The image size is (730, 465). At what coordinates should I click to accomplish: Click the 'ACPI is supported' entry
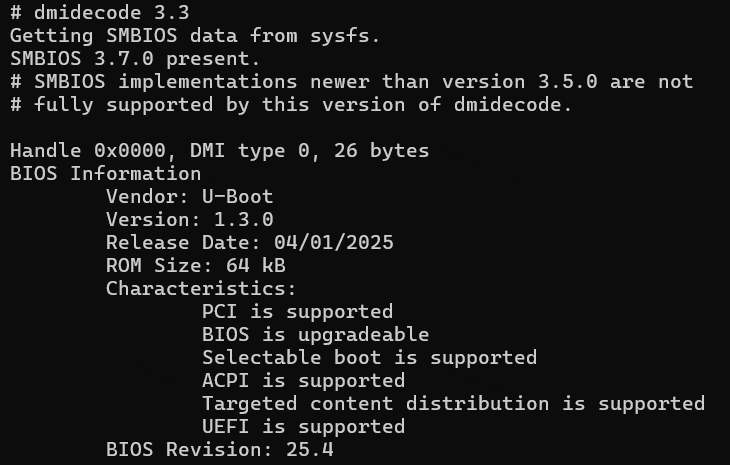click(303, 381)
